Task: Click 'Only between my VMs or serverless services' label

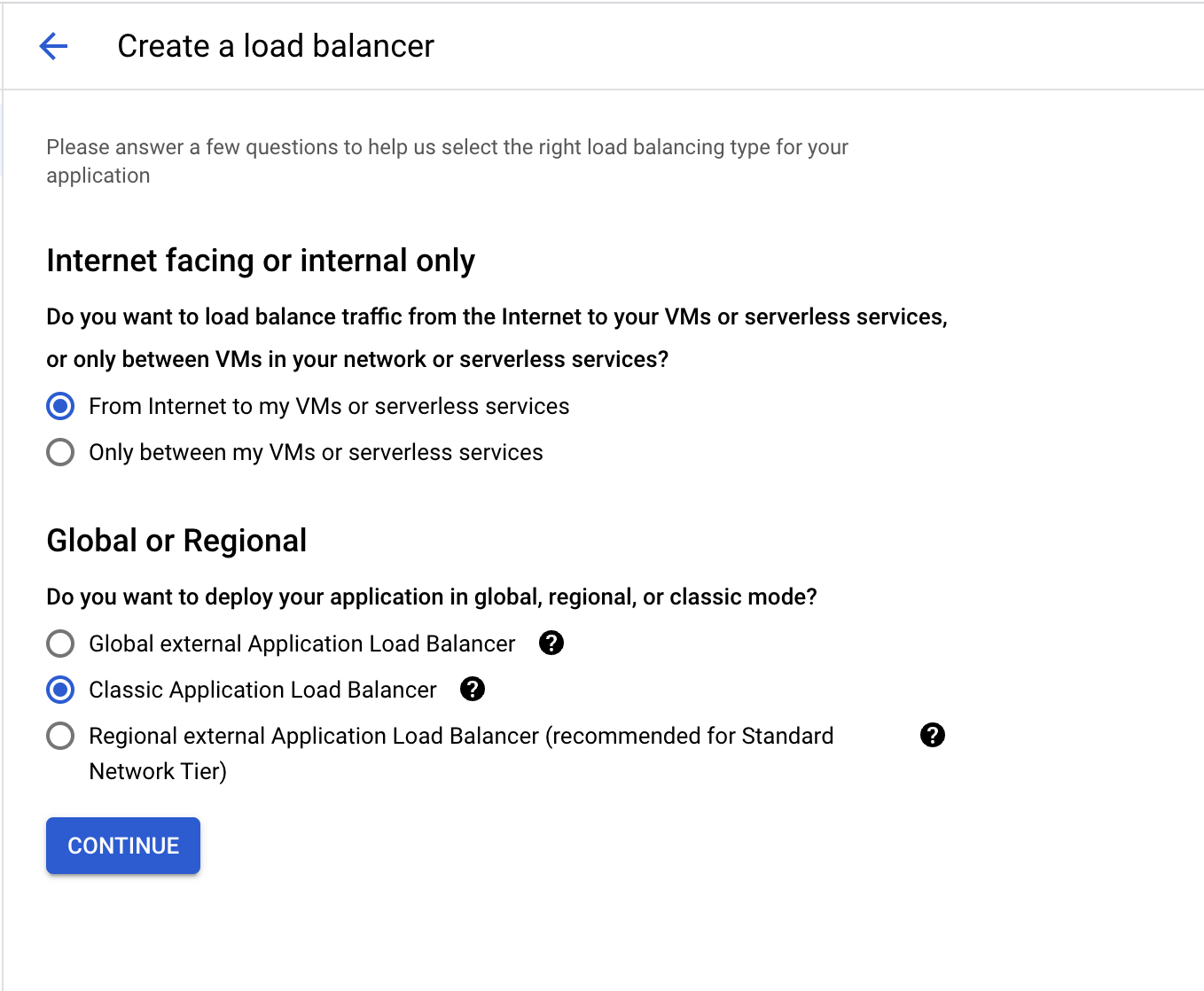Action: click(316, 452)
